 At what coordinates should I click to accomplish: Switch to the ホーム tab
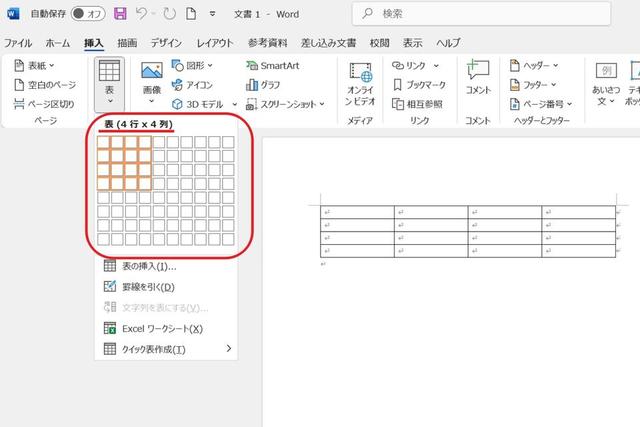(x=58, y=43)
